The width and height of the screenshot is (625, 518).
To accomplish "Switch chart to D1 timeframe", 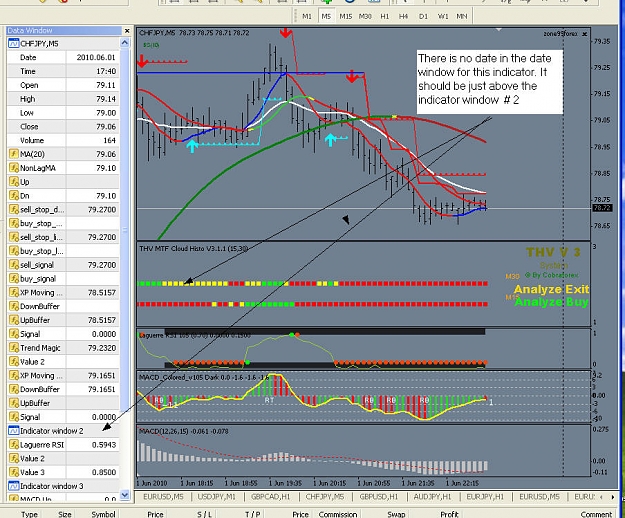I will click(x=423, y=16).
